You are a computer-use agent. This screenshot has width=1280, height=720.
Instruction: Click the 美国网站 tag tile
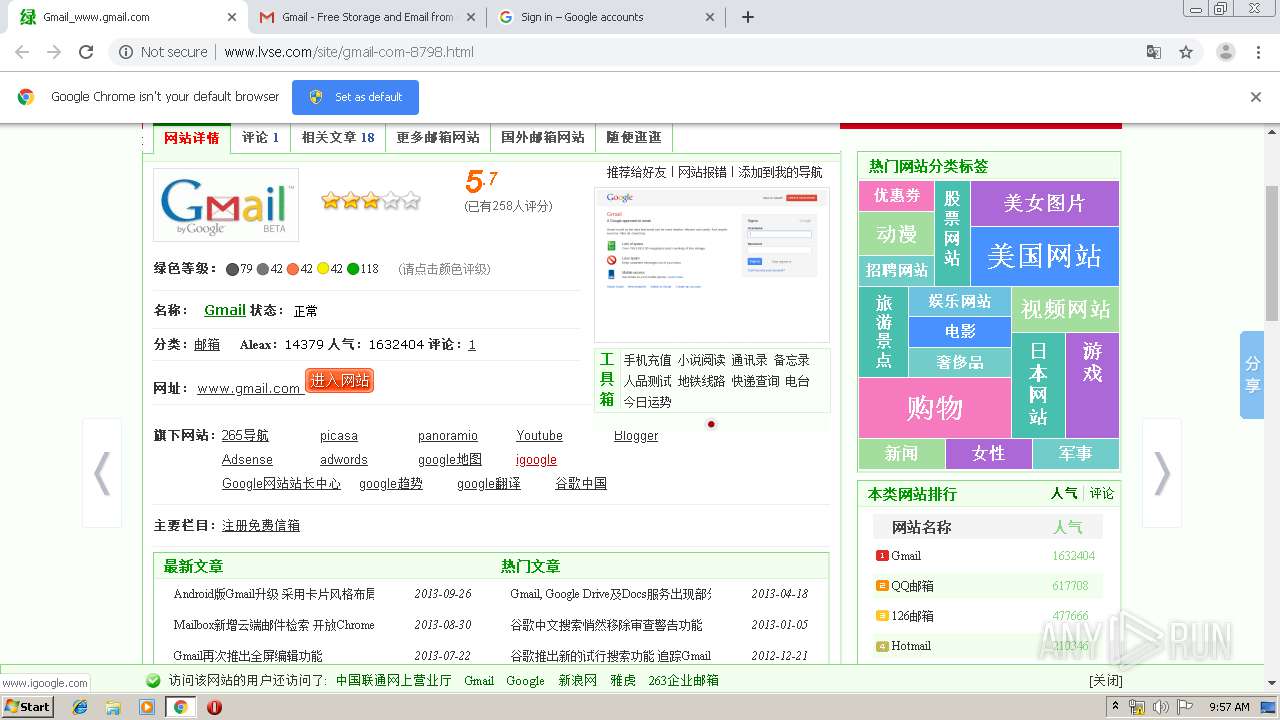coord(1044,256)
